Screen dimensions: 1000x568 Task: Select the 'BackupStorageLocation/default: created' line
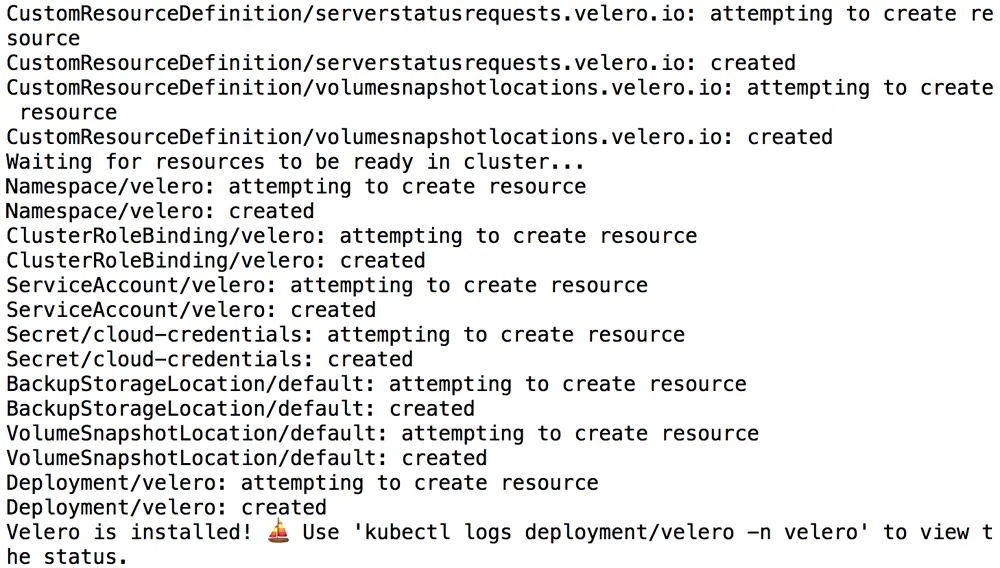click(x=240, y=409)
